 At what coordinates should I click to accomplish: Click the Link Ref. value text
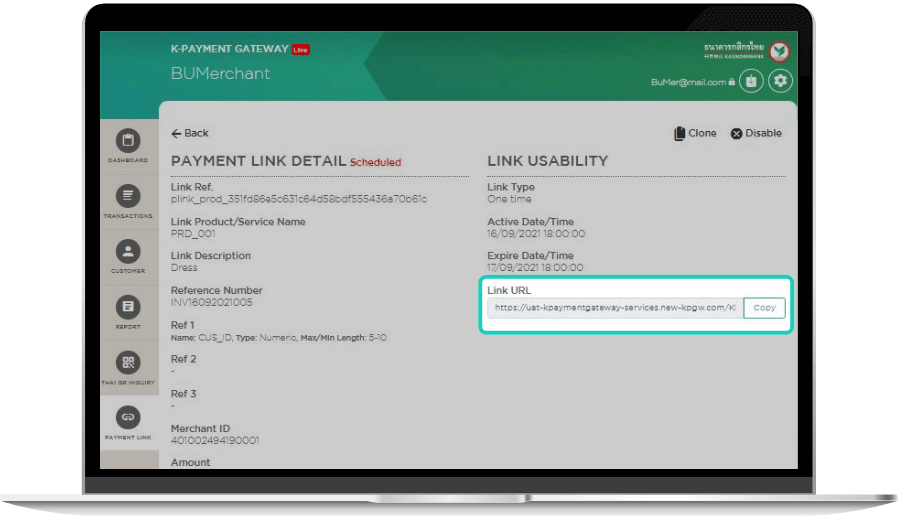click(x=299, y=199)
